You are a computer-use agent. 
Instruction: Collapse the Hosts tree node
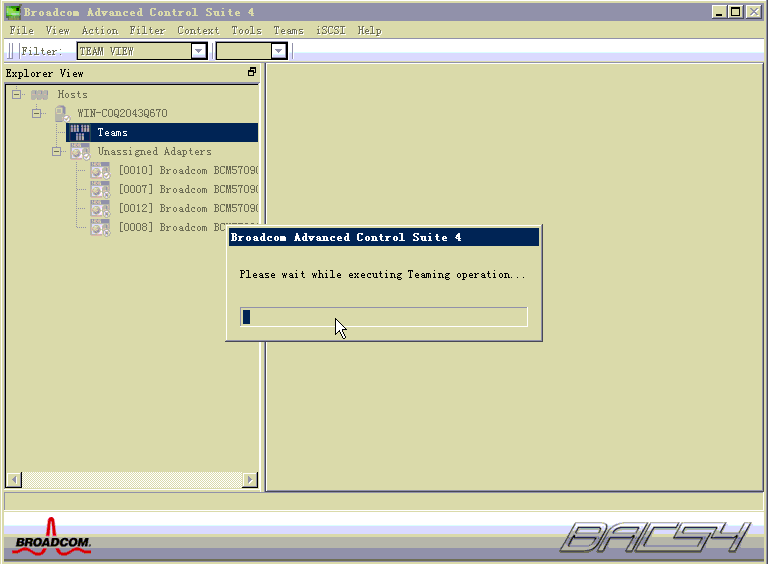coord(17,94)
